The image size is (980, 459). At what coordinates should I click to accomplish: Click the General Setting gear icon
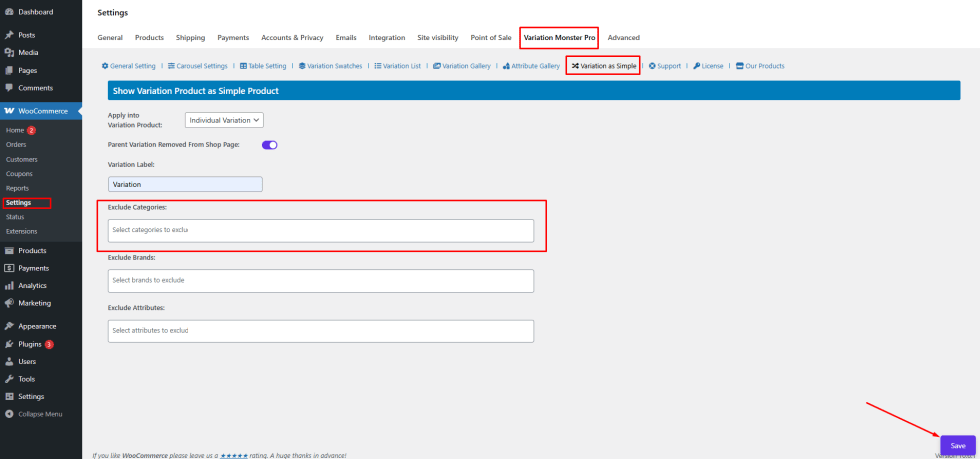(105, 66)
